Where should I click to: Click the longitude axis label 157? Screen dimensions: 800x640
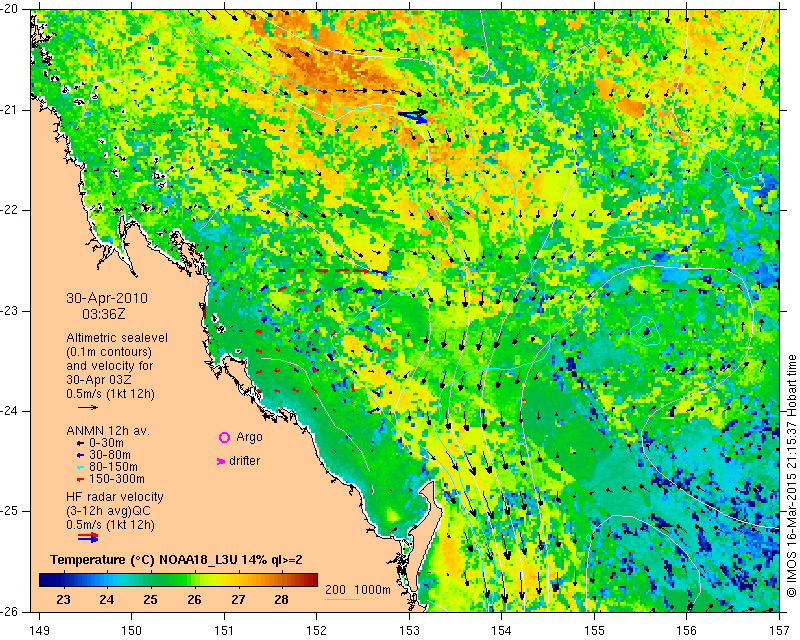780,631
